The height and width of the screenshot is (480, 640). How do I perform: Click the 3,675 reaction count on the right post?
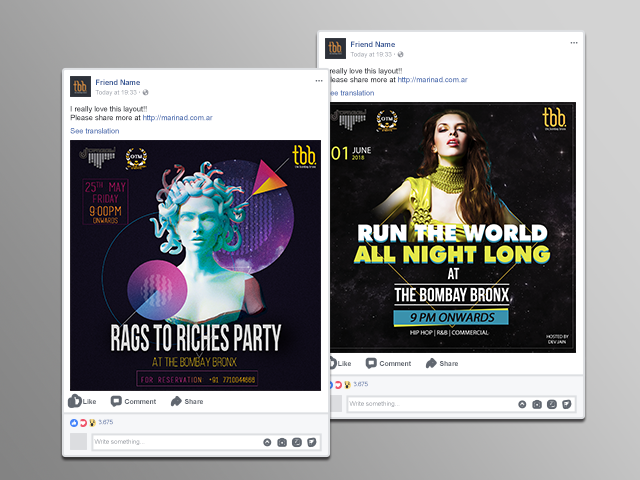361,384
